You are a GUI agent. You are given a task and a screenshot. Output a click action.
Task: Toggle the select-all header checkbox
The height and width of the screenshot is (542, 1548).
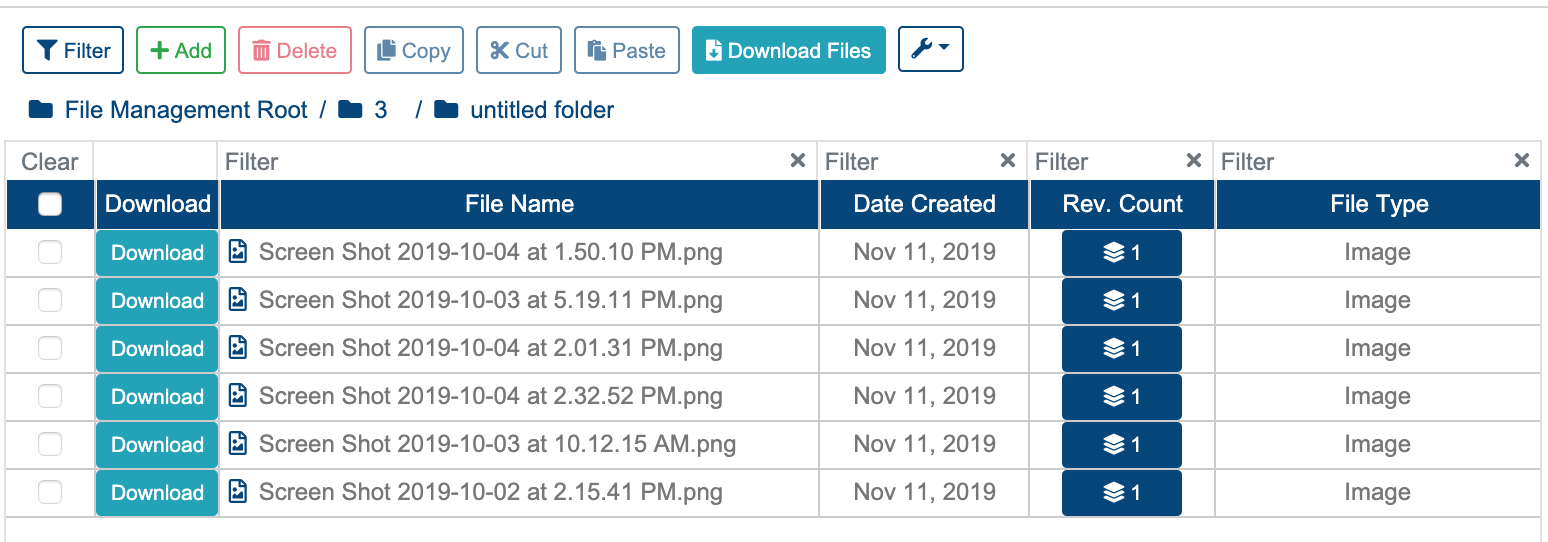[50, 204]
